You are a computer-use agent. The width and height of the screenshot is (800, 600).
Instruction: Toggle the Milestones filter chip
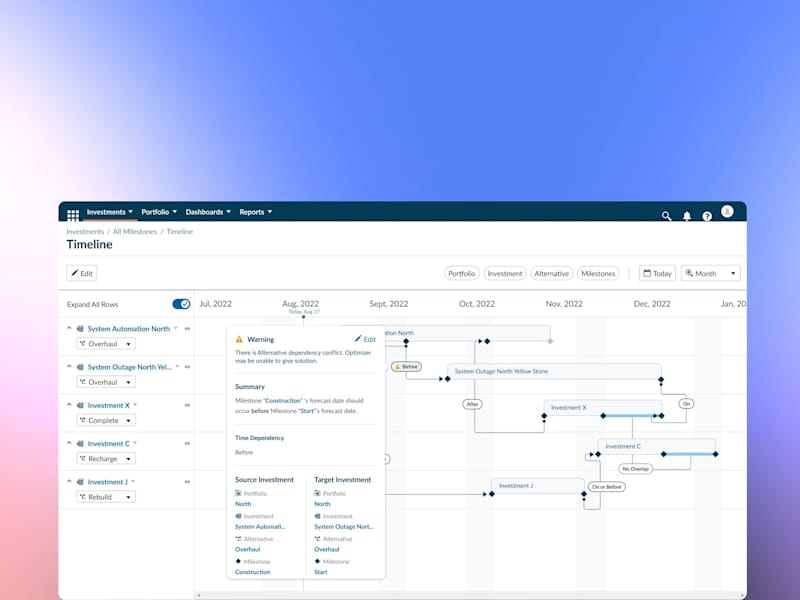coord(598,273)
